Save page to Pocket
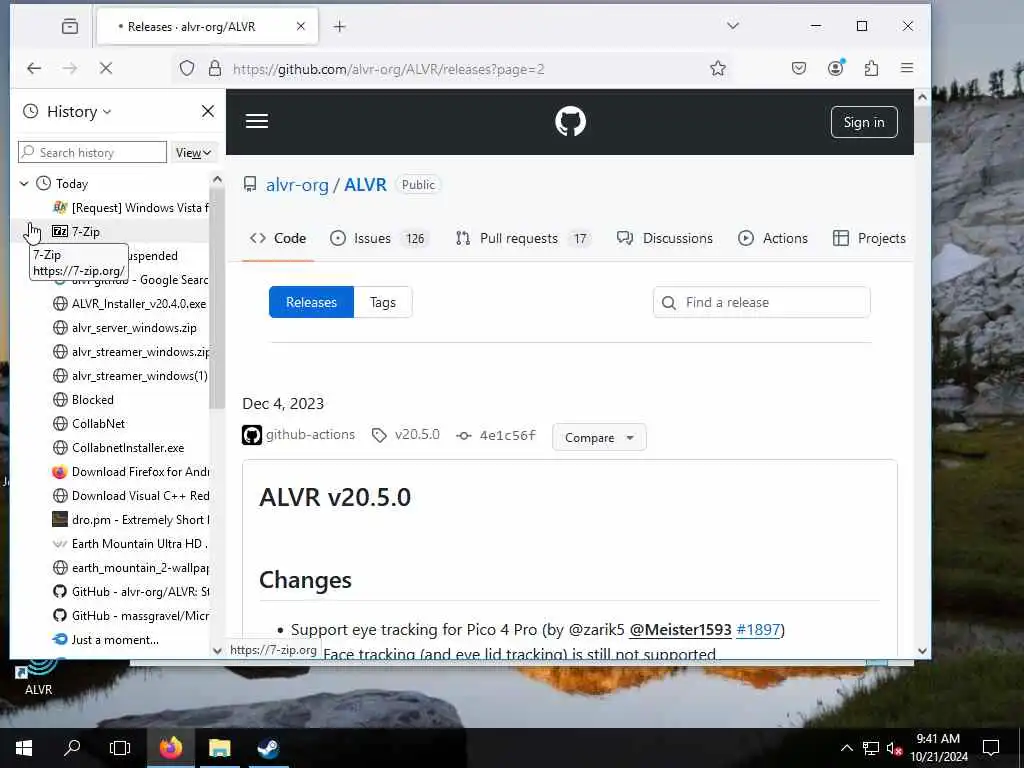The image size is (1024, 768). [799, 69]
